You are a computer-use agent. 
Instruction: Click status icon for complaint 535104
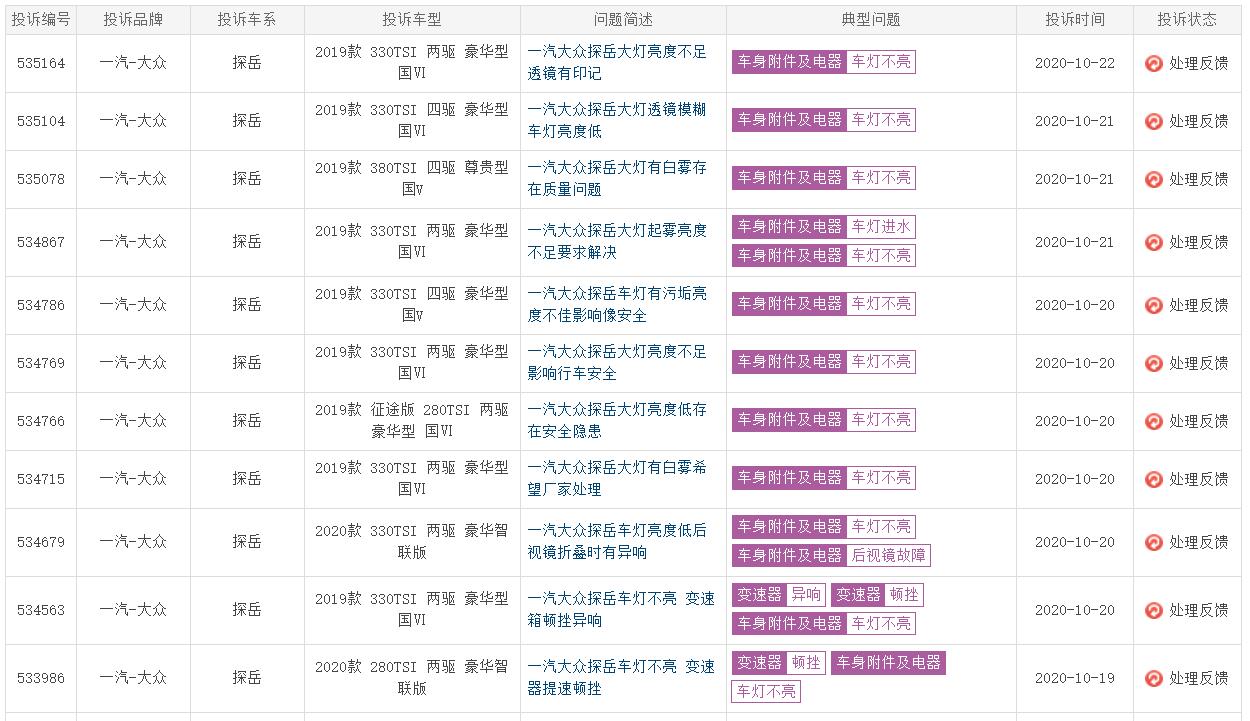click(1153, 121)
